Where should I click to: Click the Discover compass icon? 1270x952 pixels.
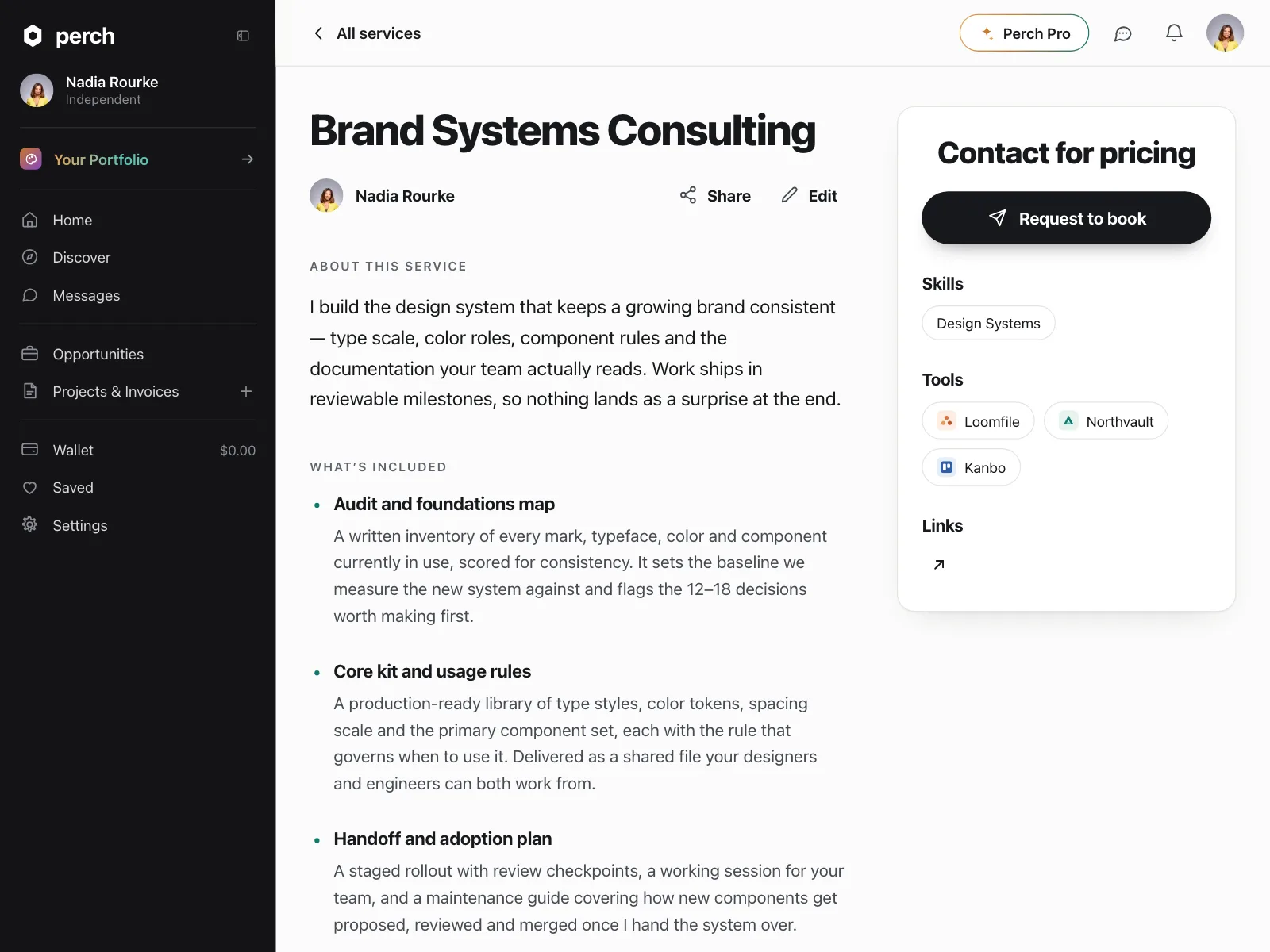tap(30, 257)
